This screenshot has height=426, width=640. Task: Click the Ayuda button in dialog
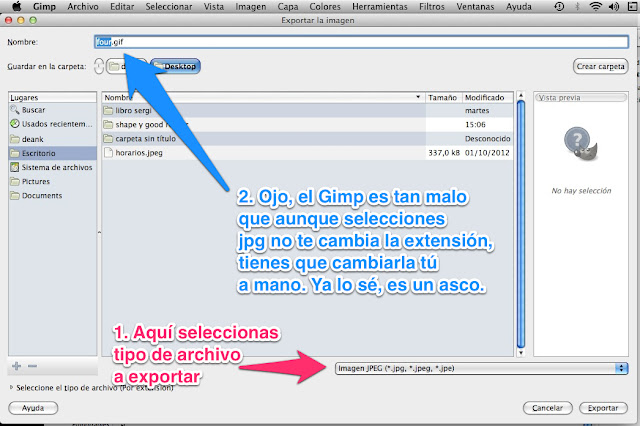(33, 408)
